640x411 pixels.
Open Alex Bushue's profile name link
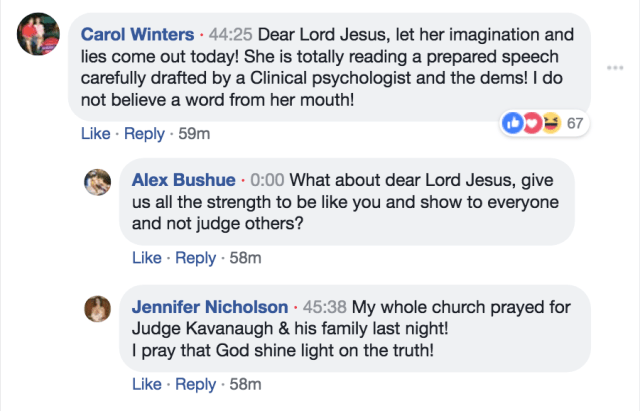185,180
